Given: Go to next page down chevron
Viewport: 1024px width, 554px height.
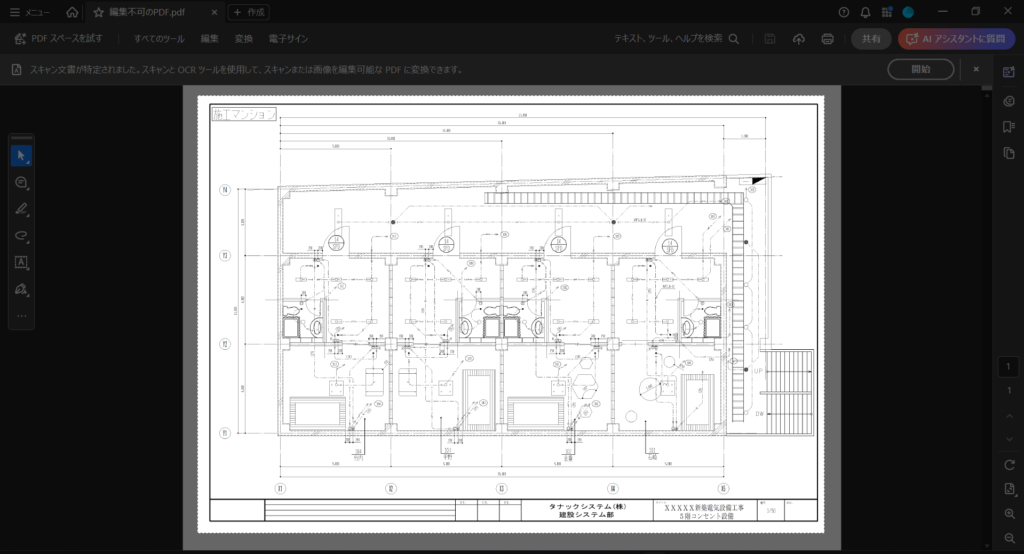Looking at the screenshot, I should pyautogui.click(x=1009, y=439).
